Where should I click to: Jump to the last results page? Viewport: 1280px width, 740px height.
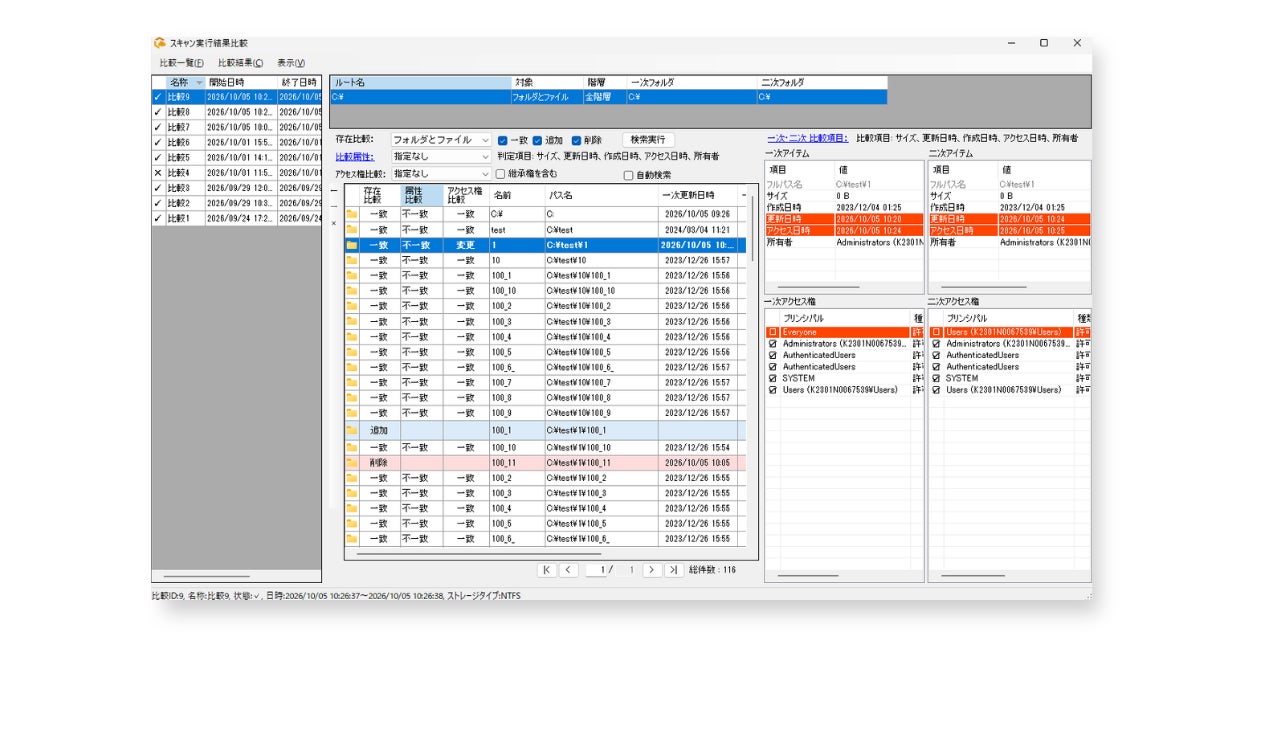click(673, 570)
